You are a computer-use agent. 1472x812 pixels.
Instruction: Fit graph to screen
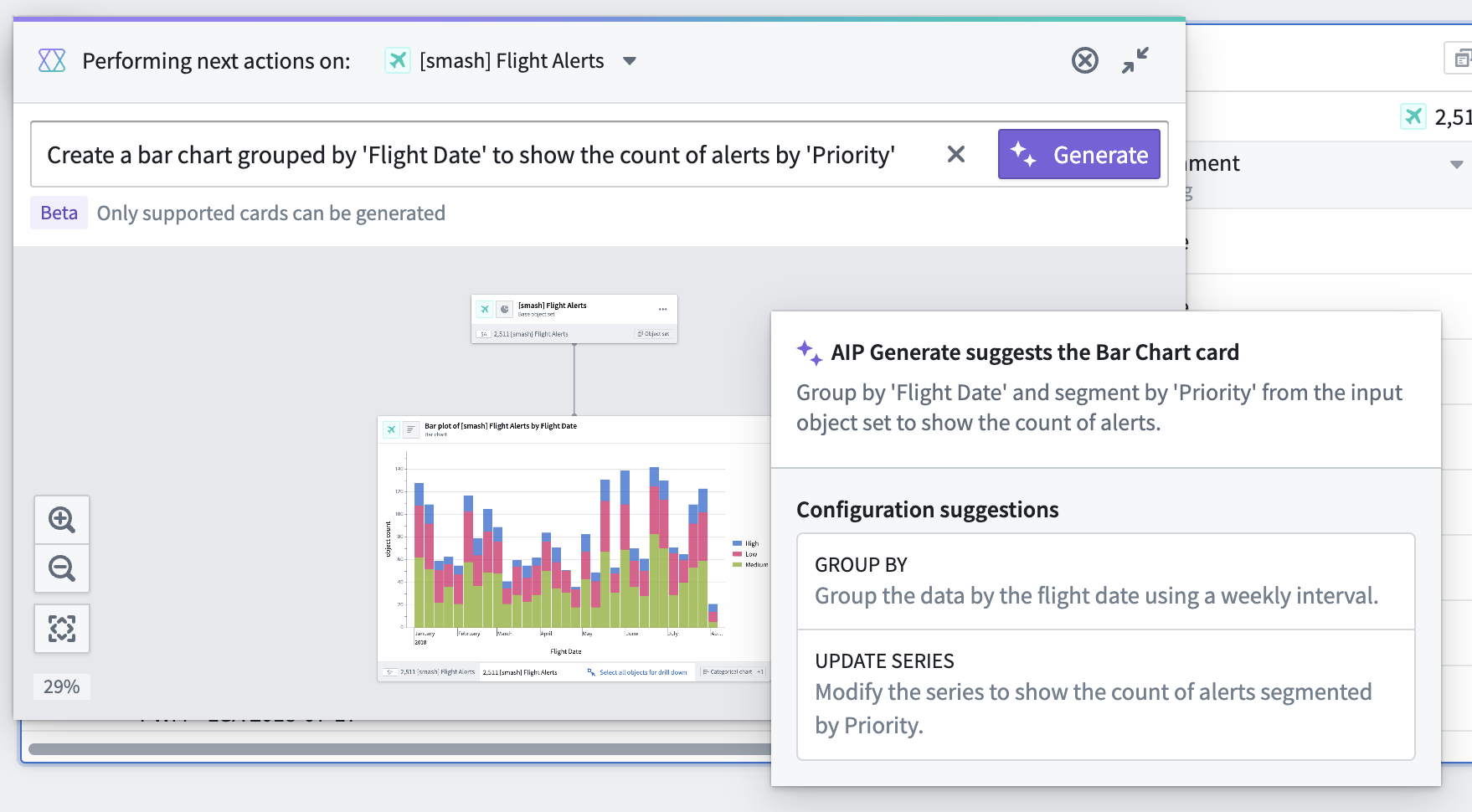(62, 629)
